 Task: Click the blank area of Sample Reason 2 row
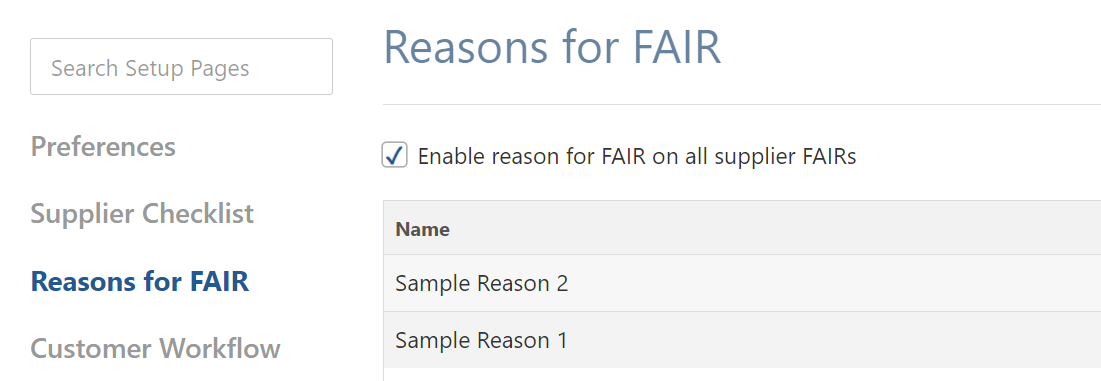click(836, 283)
